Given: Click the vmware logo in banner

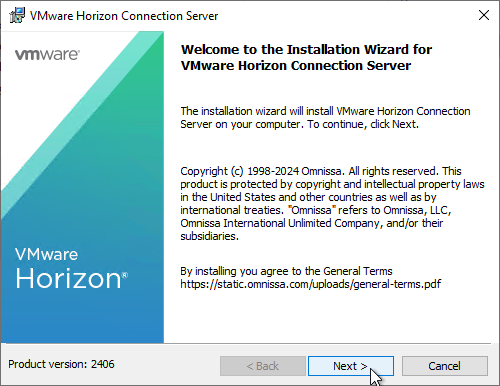Looking at the screenshot, I should pos(47,54).
